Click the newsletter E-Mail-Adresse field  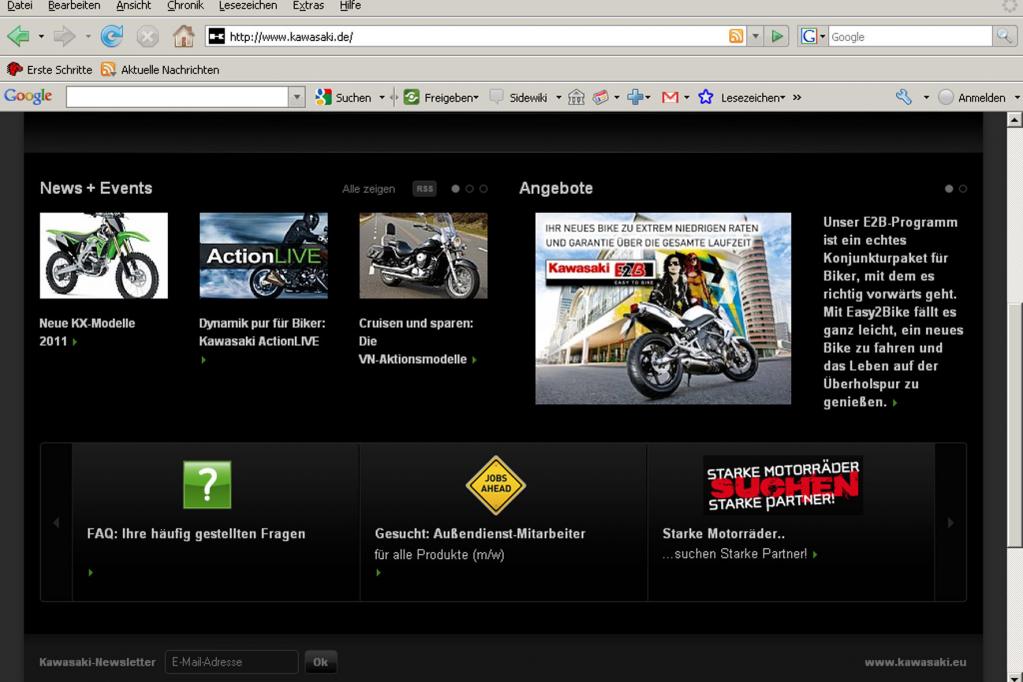[x=232, y=662]
